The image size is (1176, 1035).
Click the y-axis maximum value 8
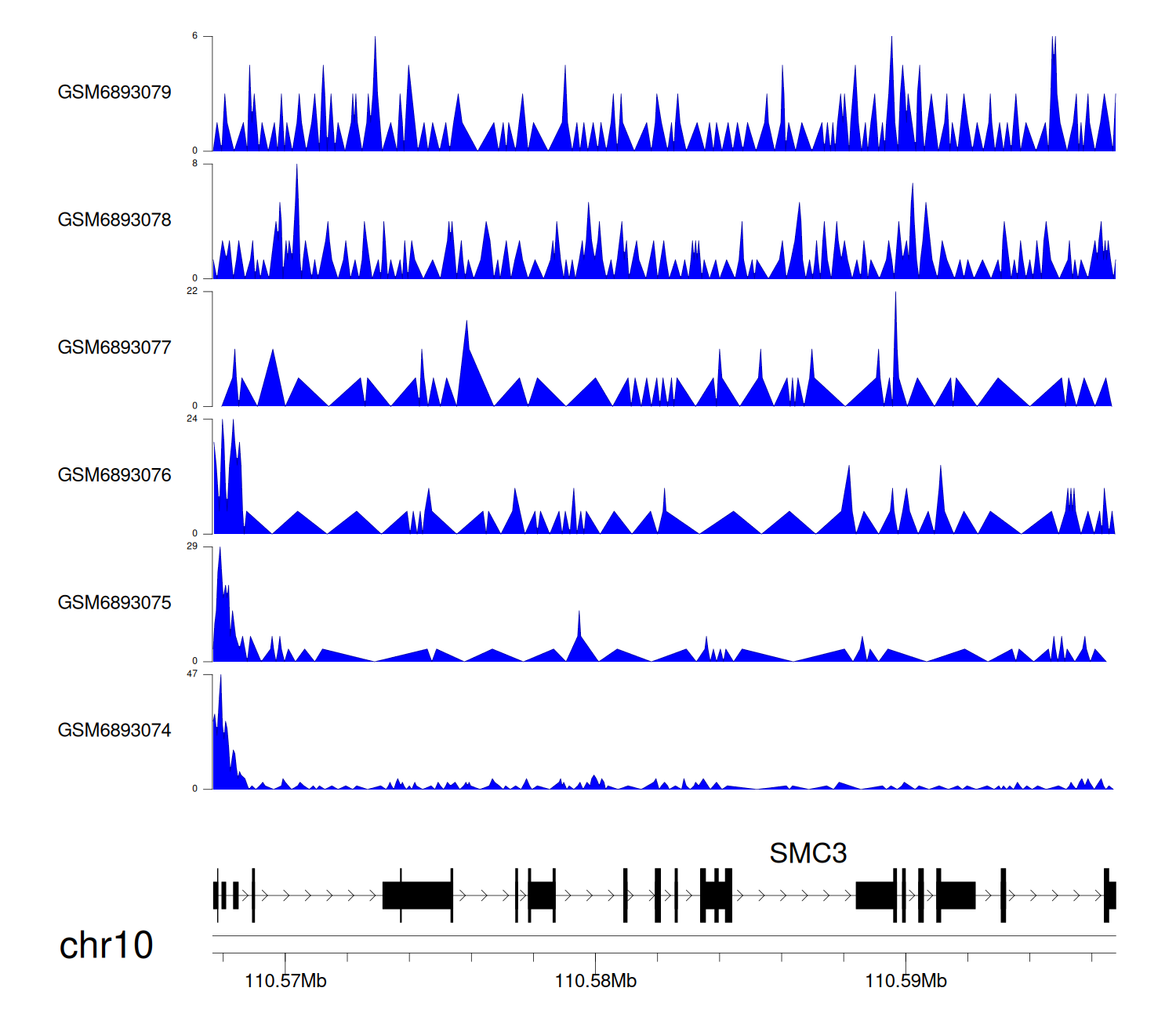(194, 164)
